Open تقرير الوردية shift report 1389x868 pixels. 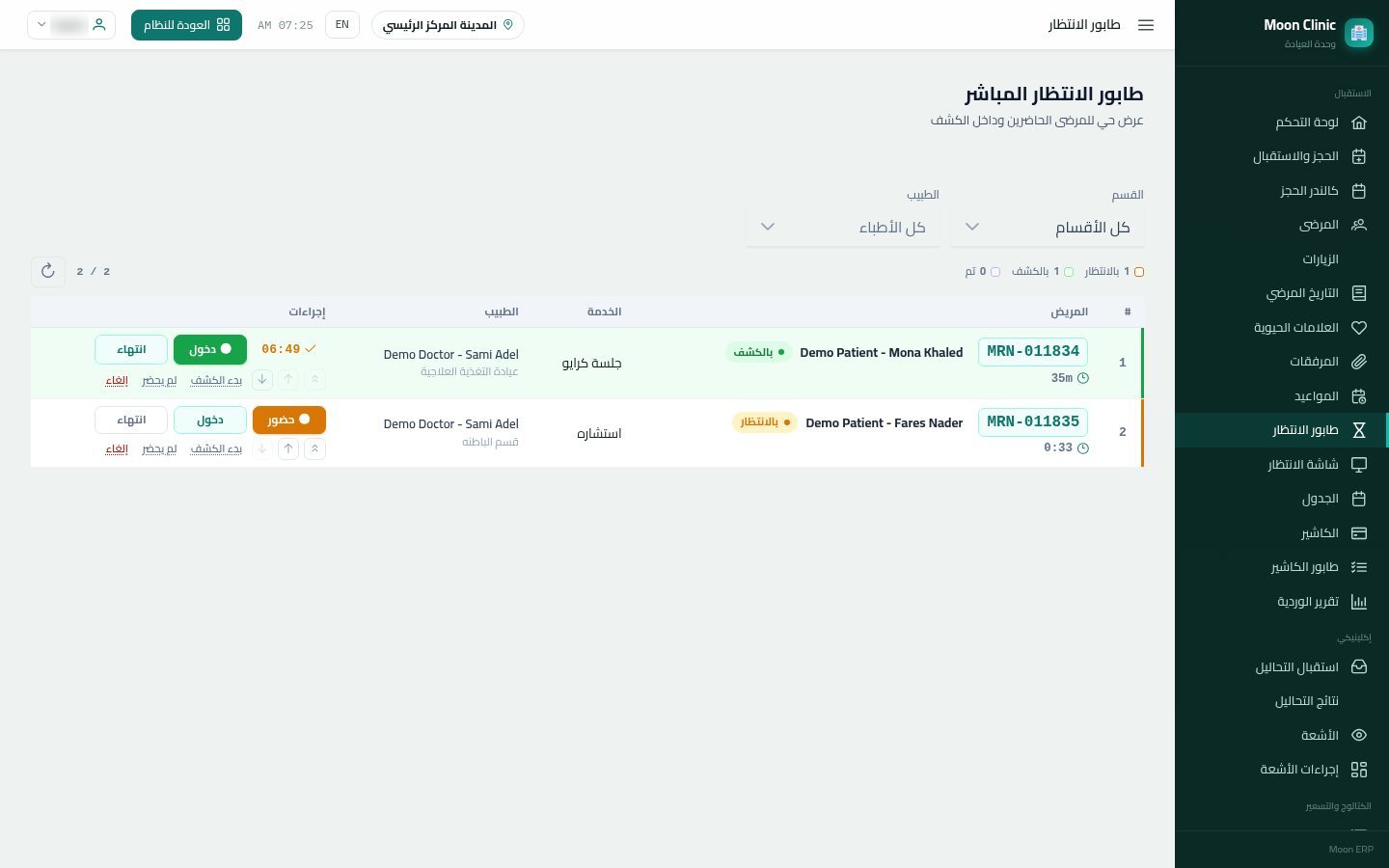point(1281,602)
